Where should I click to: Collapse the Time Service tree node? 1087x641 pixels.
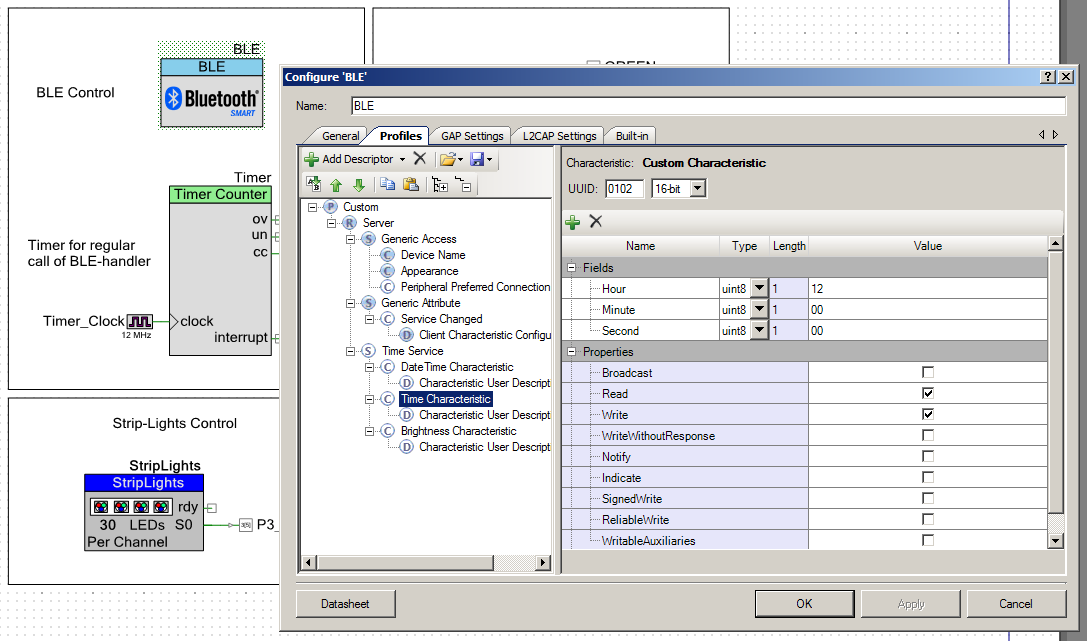[350, 351]
